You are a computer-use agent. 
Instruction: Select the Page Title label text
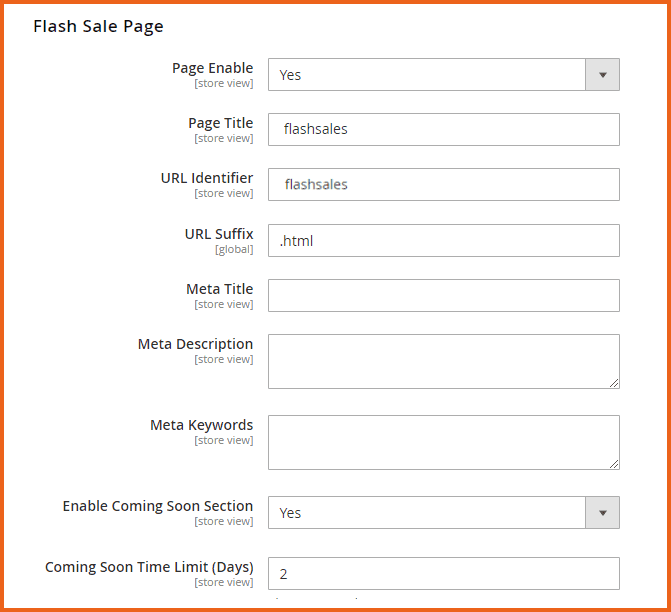pos(220,123)
